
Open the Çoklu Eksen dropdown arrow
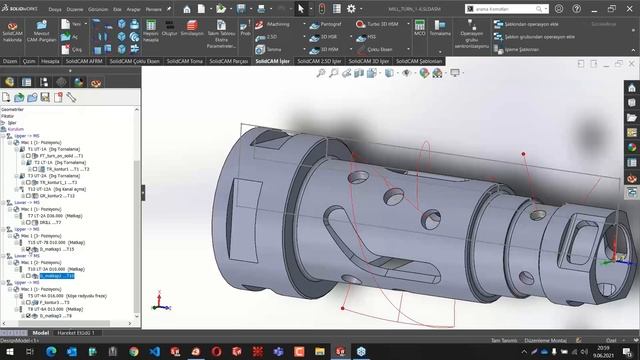pyautogui.click(x=408, y=50)
